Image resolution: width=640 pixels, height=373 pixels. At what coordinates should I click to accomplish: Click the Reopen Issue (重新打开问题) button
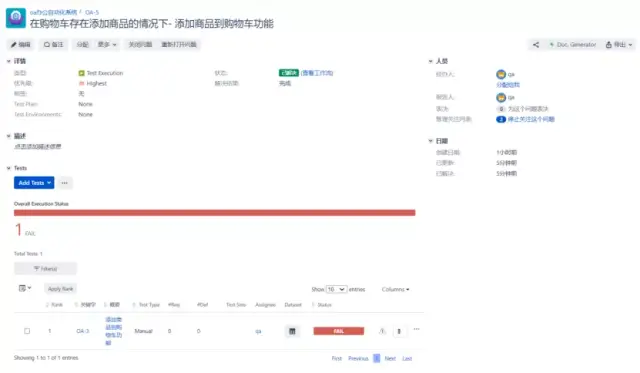tap(179, 44)
